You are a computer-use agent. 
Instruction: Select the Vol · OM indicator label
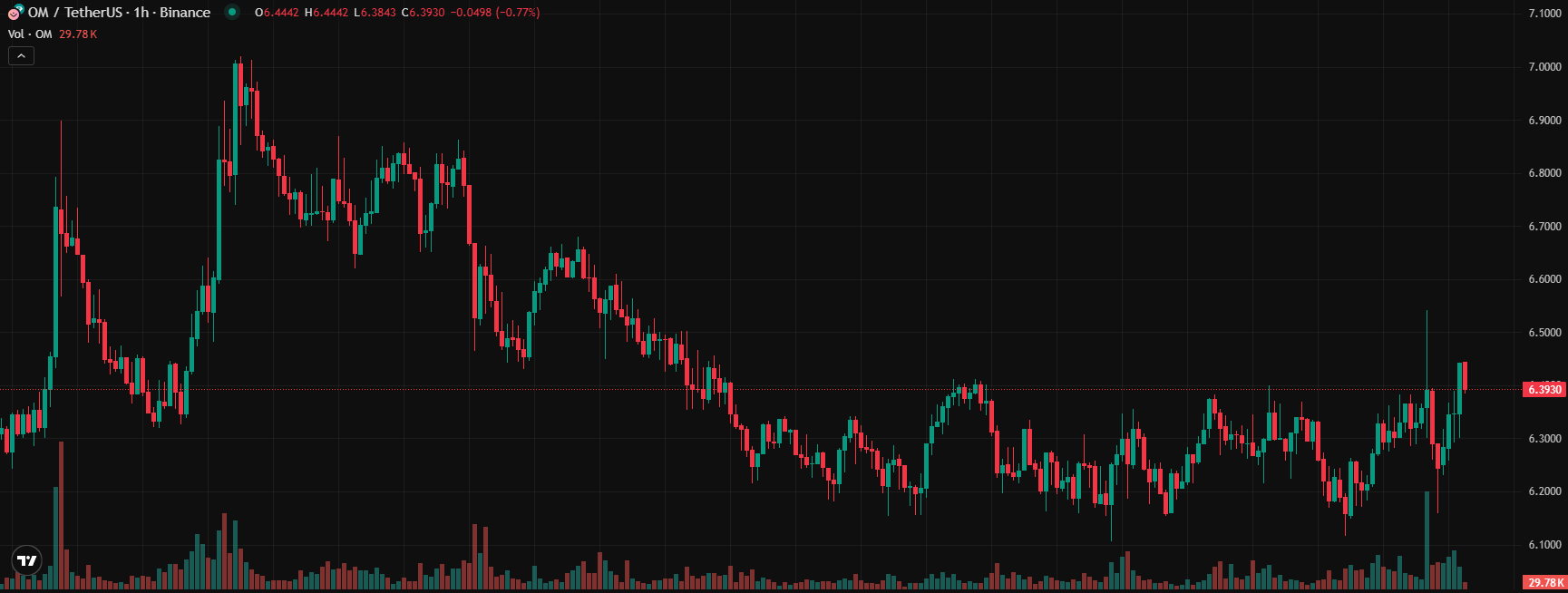pyautogui.click(x=30, y=34)
